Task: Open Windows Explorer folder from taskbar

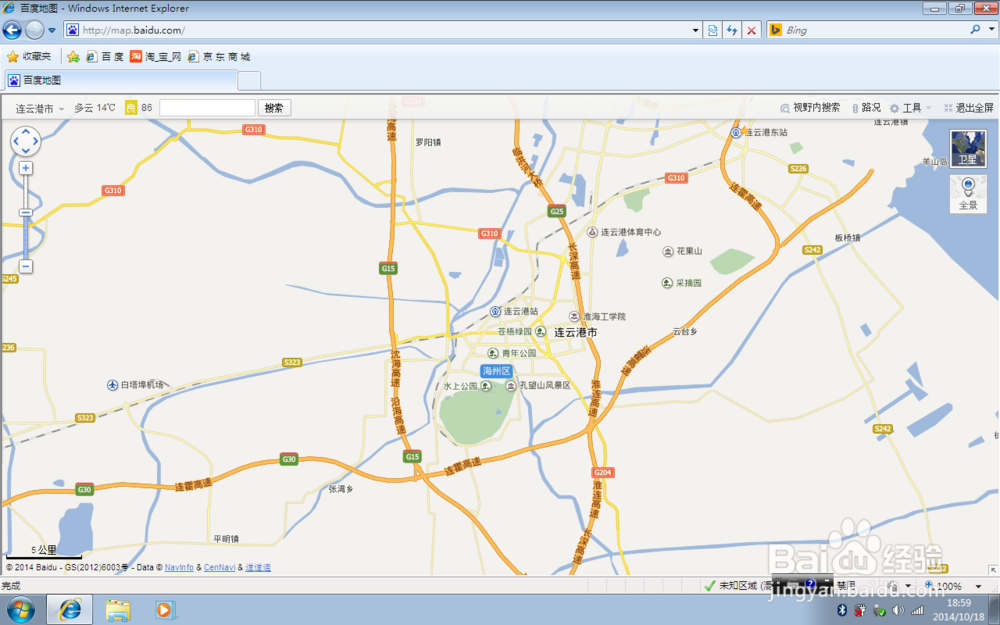Action: click(118, 610)
